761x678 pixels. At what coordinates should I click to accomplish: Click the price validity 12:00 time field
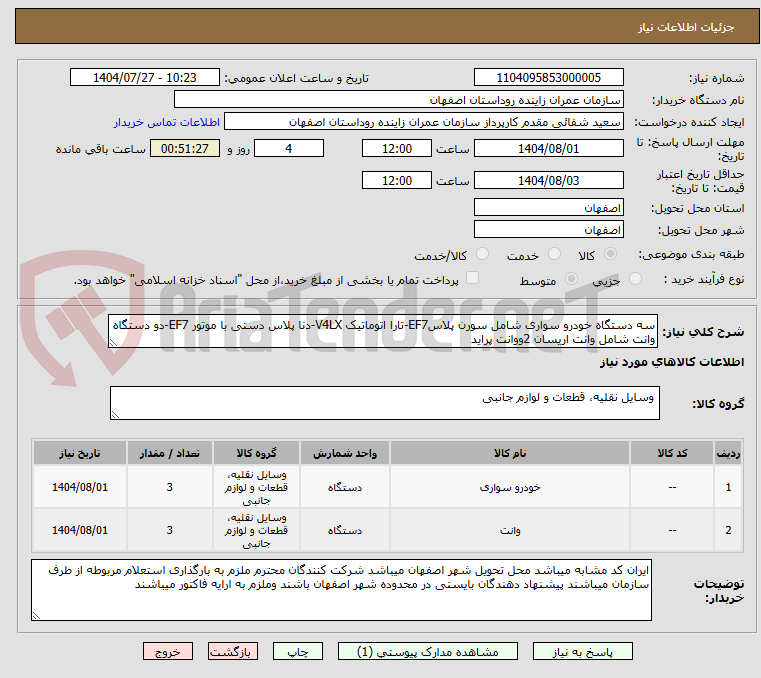point(397,181)
